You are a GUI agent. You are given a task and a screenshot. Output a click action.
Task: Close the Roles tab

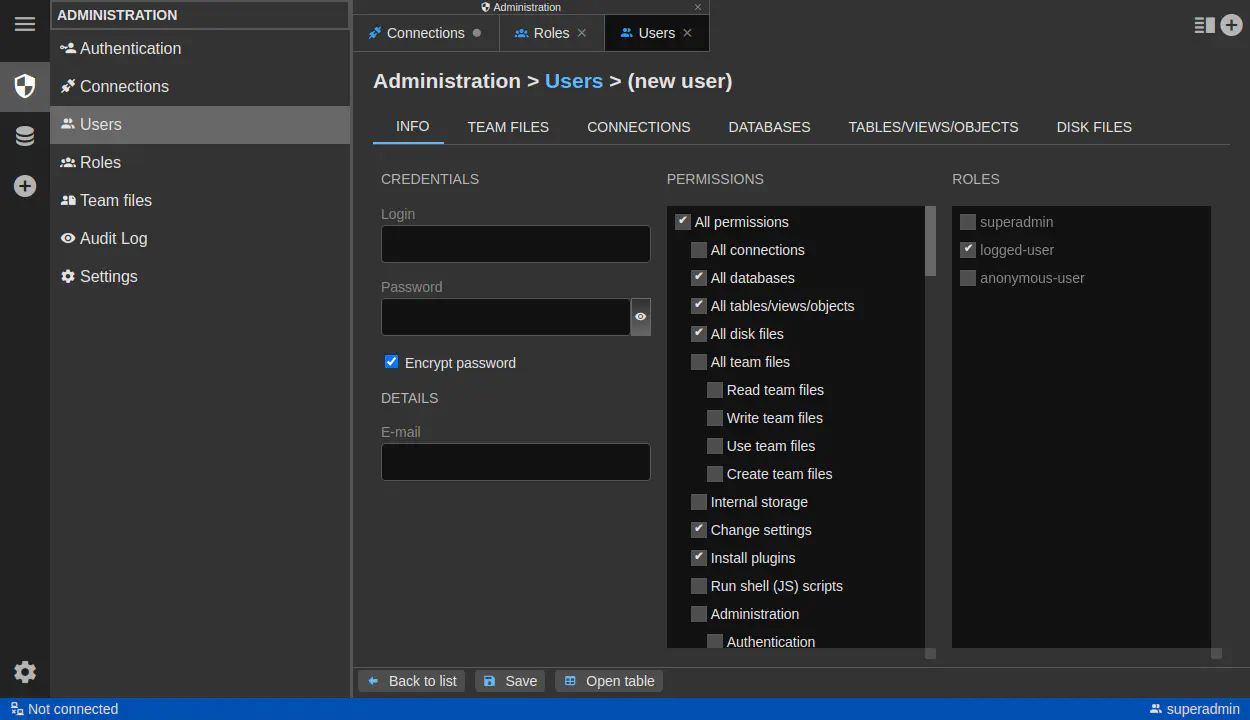(582, 33)
